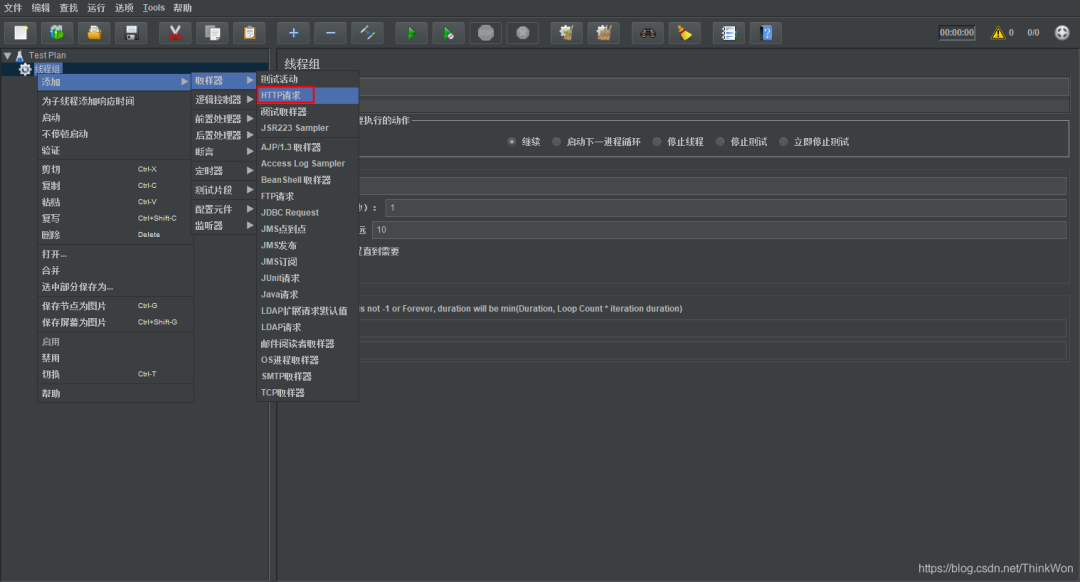The height and width of the screenshot is (582, 1080).
Task: Expand the 取样器 submenu
Action: click(224, 81)
